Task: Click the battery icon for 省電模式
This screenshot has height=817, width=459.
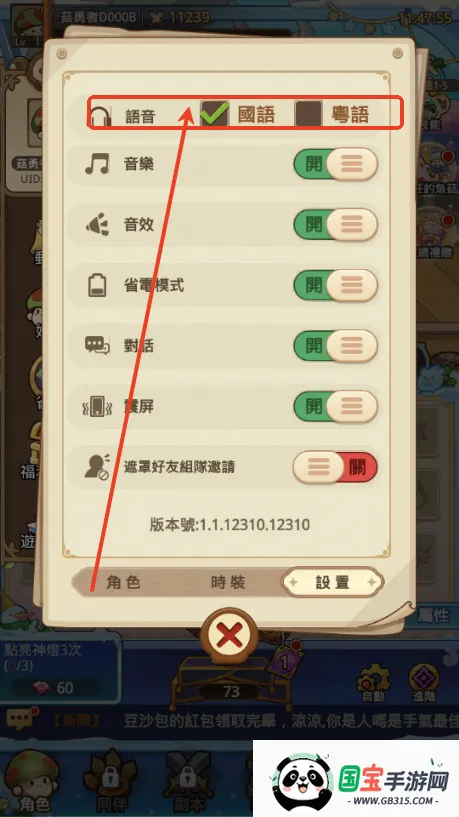Action: click(x=97, y=286)
